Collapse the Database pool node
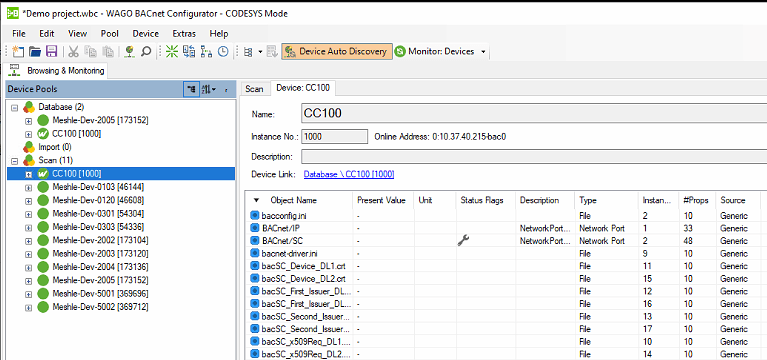 (x=15, y=107)
